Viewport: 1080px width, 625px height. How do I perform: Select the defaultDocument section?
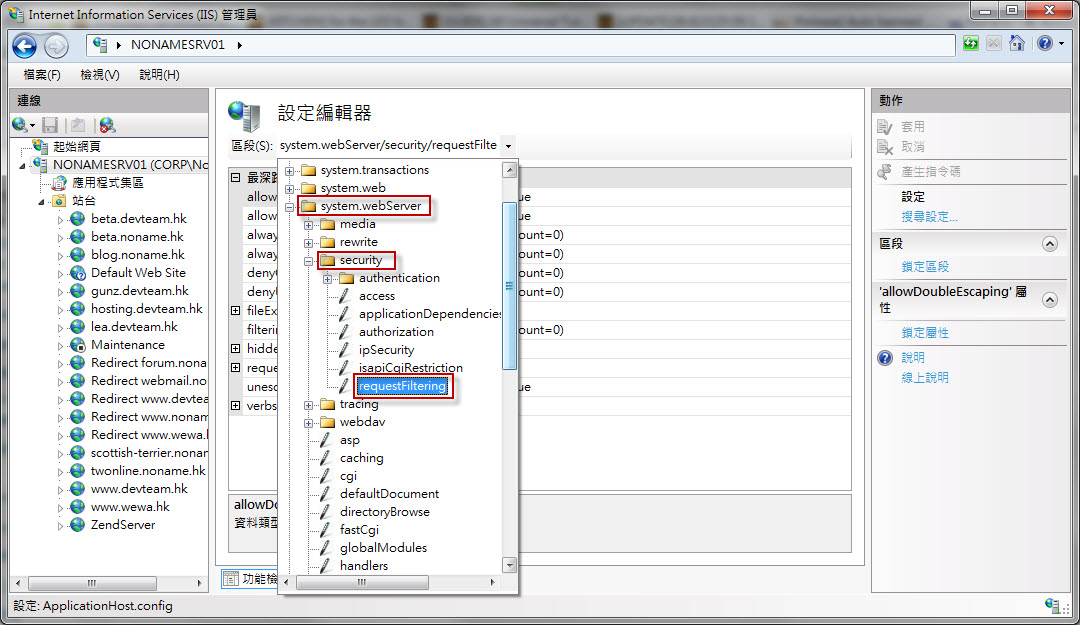pyautogui.click(x=389, y=493)
